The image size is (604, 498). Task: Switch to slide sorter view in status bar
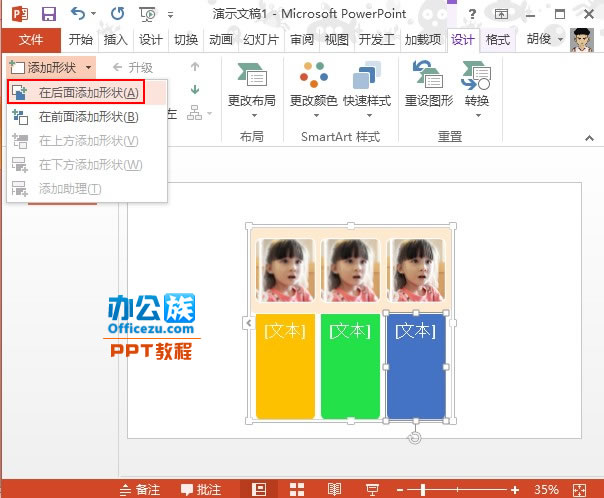tap(297, 489)
